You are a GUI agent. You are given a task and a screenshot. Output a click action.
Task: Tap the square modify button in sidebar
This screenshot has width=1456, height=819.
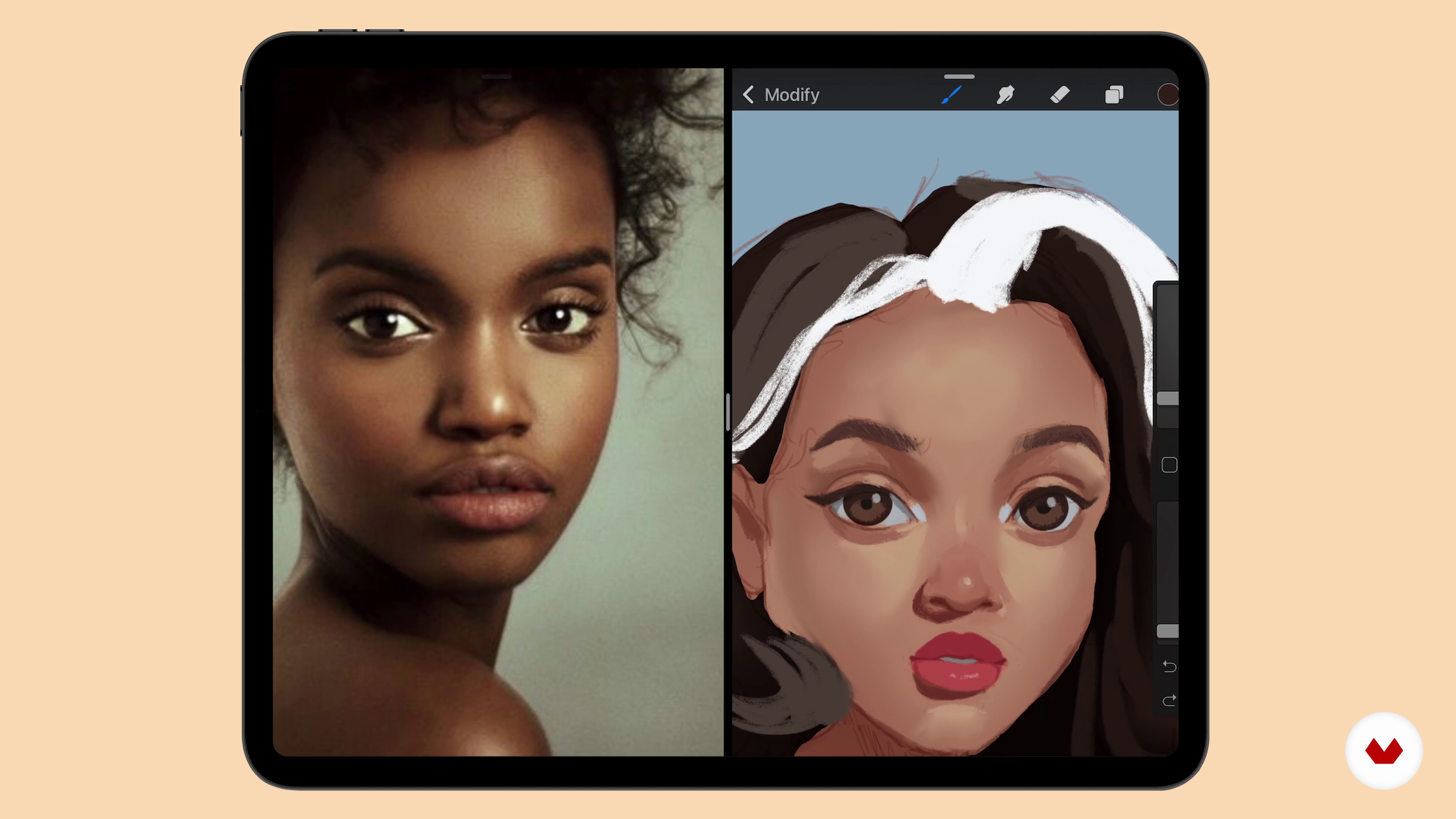click(x=1169, y=464)
